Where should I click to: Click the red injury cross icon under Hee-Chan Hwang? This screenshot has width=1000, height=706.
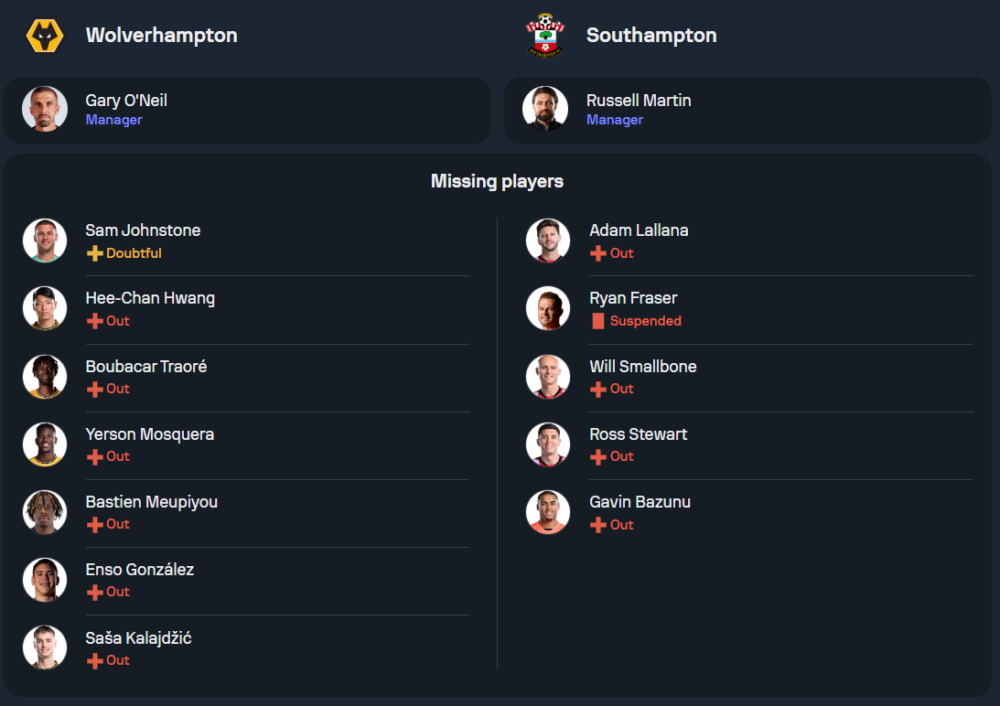tap(95, 321)
